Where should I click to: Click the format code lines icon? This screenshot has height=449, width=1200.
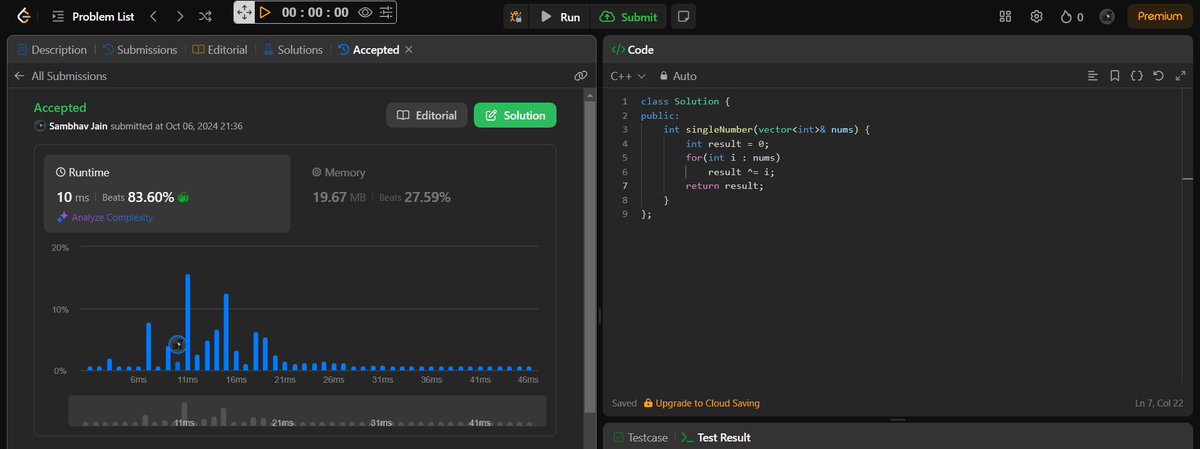(x=1093, y=76)
